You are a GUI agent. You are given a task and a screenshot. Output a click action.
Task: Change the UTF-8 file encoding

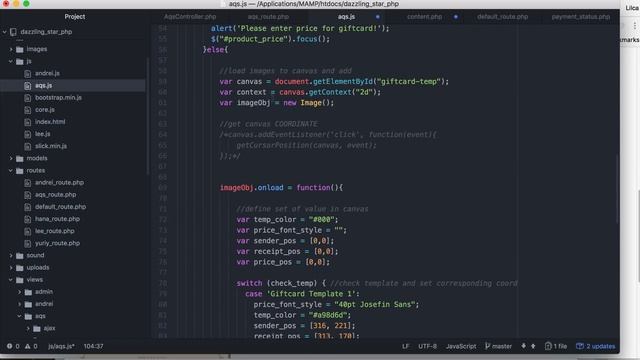click(427, 346)
